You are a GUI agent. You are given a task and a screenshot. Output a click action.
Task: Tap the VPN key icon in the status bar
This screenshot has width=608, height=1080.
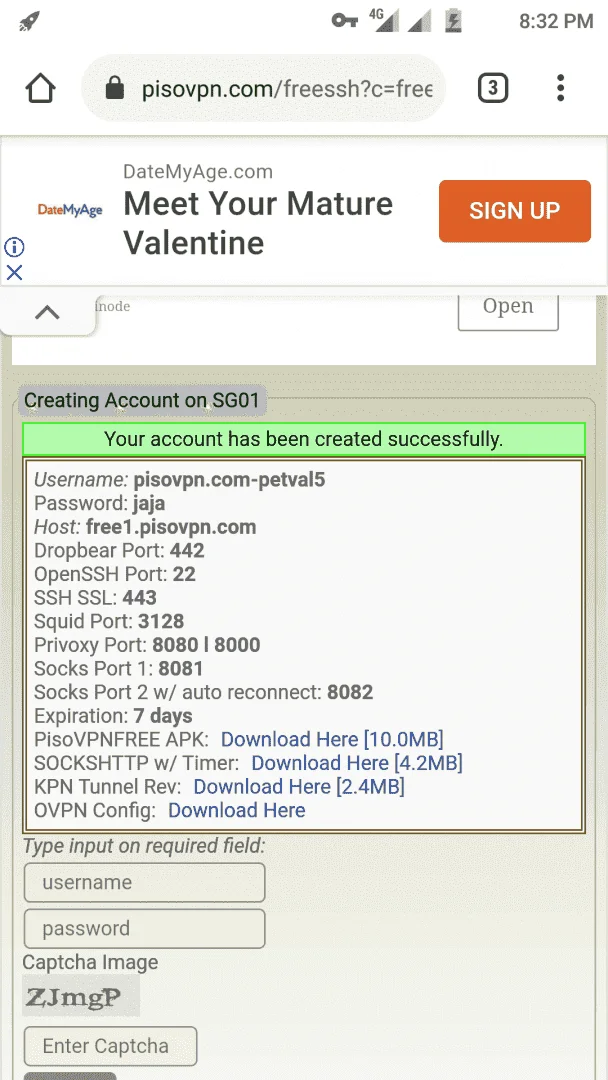pyautogui.click(x=344, y=21)
